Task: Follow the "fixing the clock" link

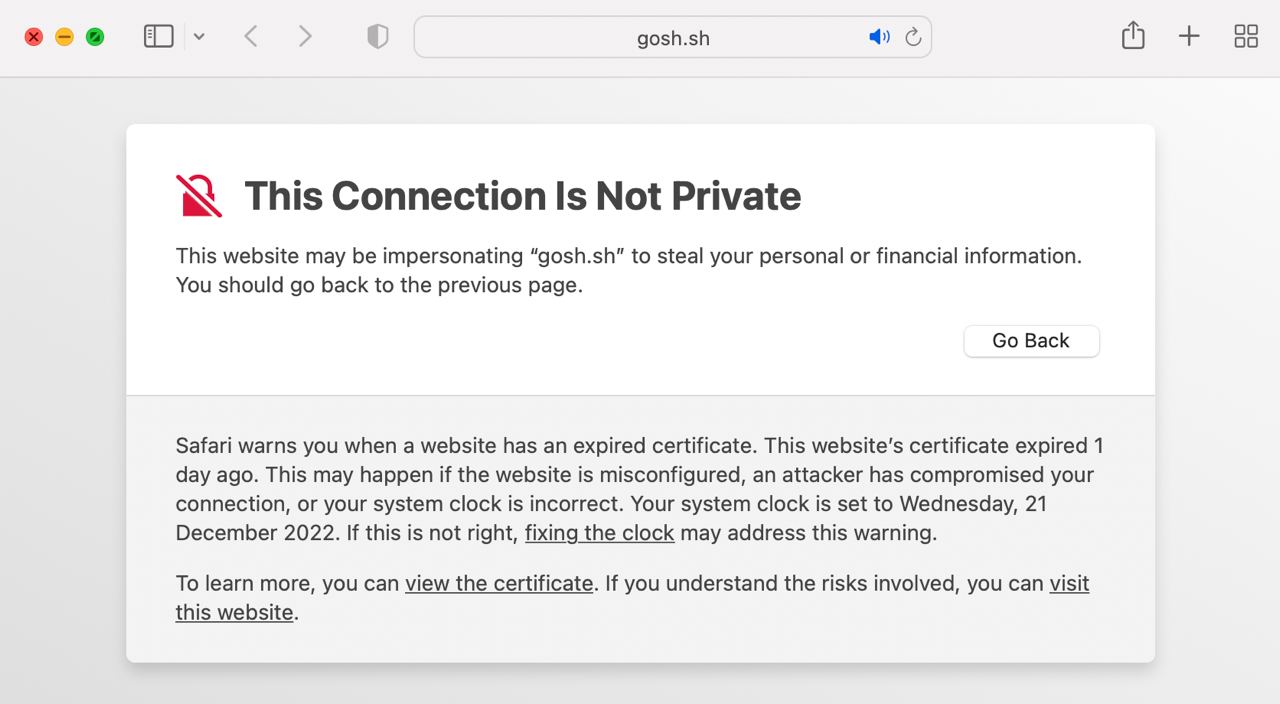Action: (599, 533)
